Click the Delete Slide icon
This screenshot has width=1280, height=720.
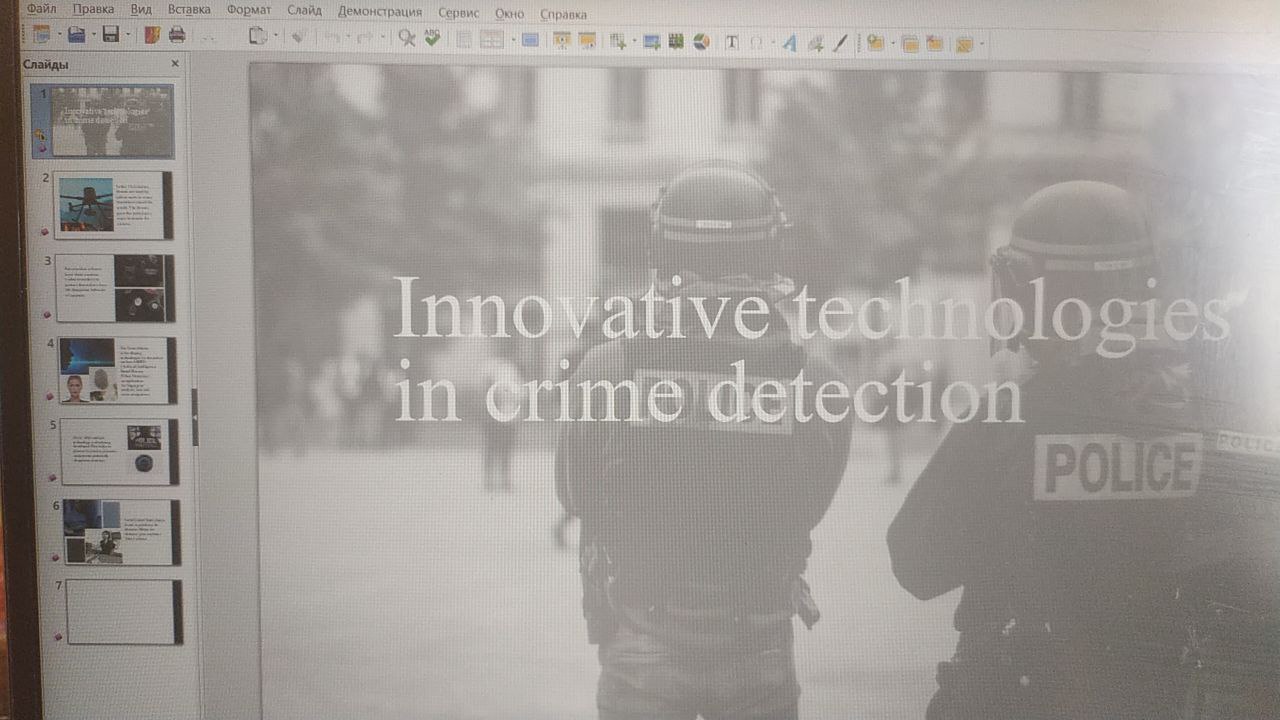[x=934, y=43]
